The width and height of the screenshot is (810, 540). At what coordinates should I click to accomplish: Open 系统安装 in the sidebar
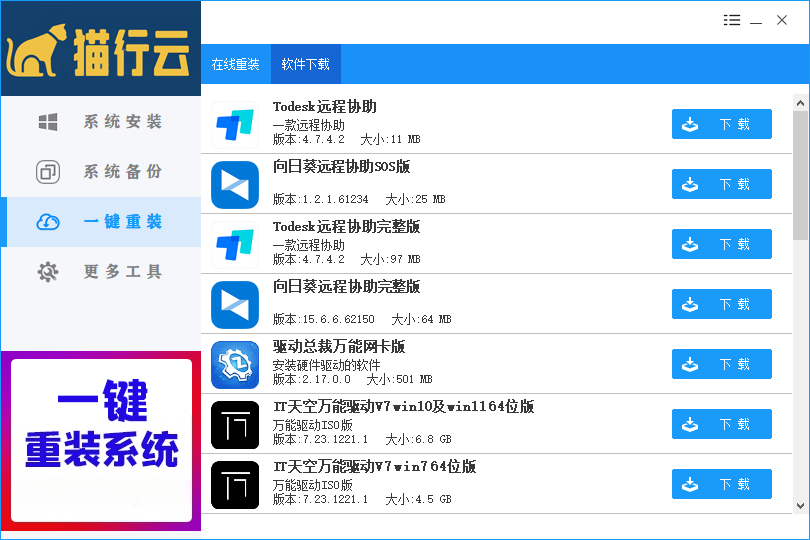[x=100, y=122]
